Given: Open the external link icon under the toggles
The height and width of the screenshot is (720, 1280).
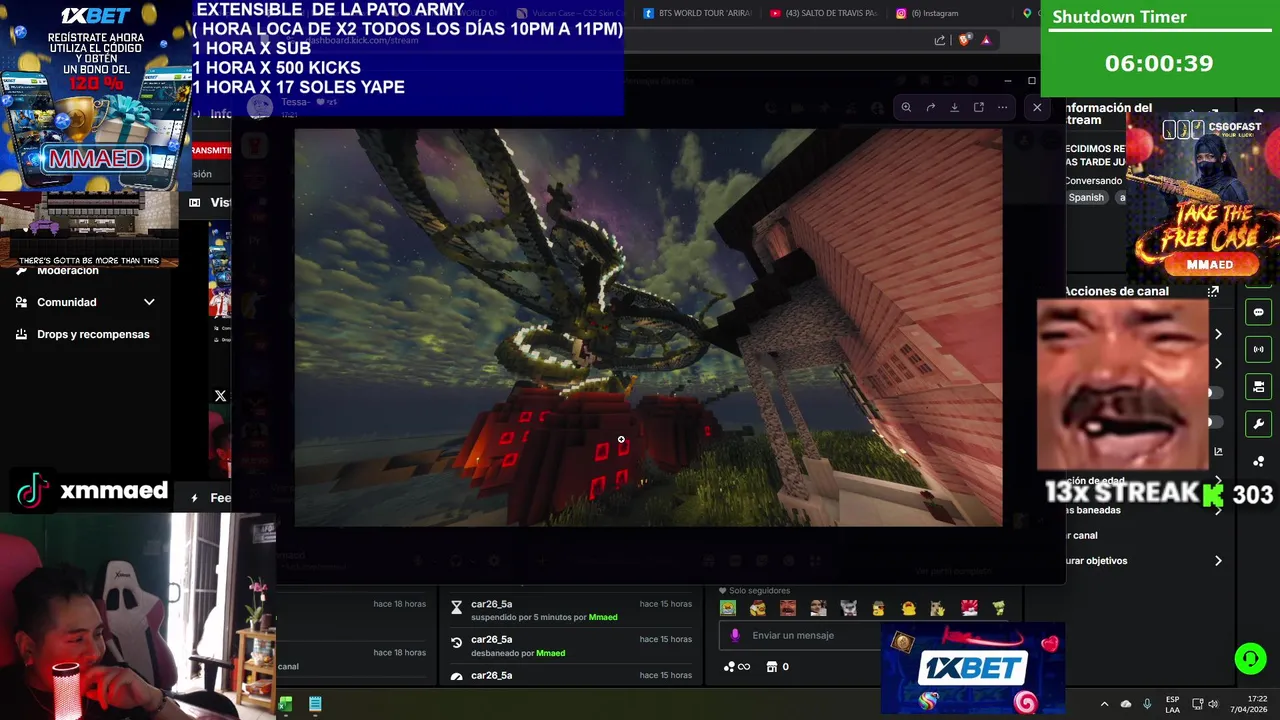Looking at the screenshot, I should point(1218,452).
